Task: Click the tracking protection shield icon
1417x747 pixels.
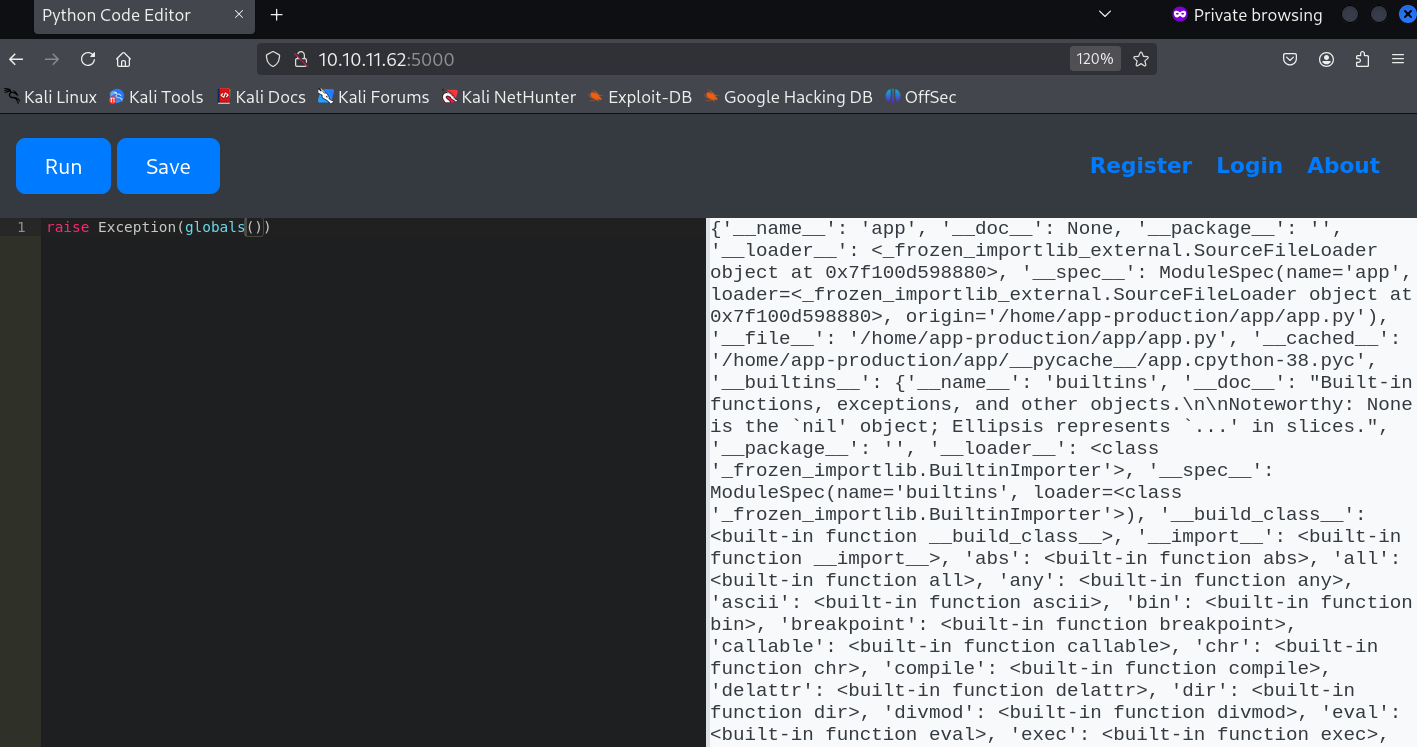Action: tap(273, 59)
